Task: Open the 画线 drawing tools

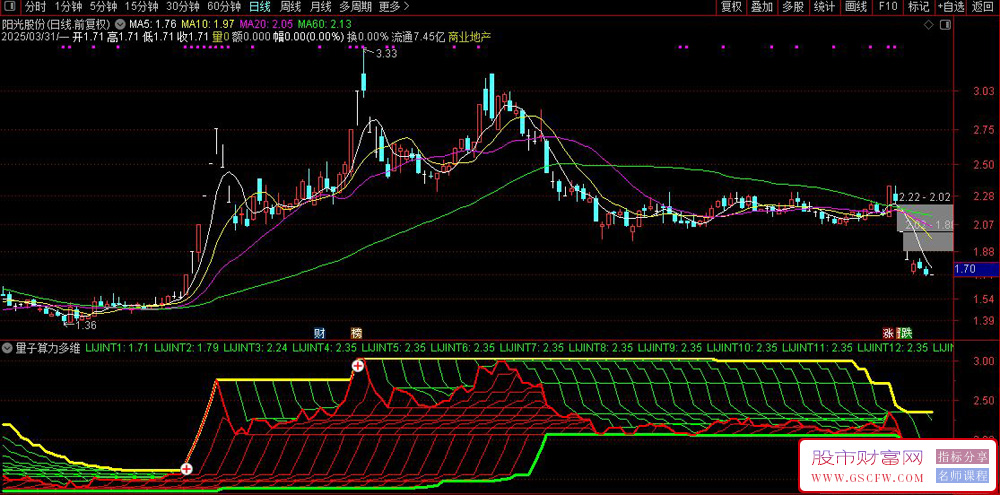Action: point(856,7)
